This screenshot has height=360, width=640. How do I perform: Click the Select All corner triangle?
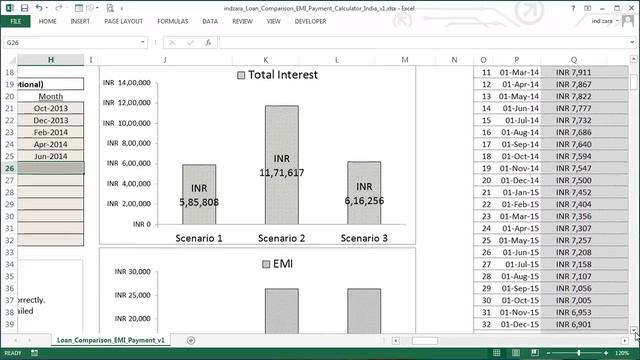pyautogui.click(x=12, y=60)
